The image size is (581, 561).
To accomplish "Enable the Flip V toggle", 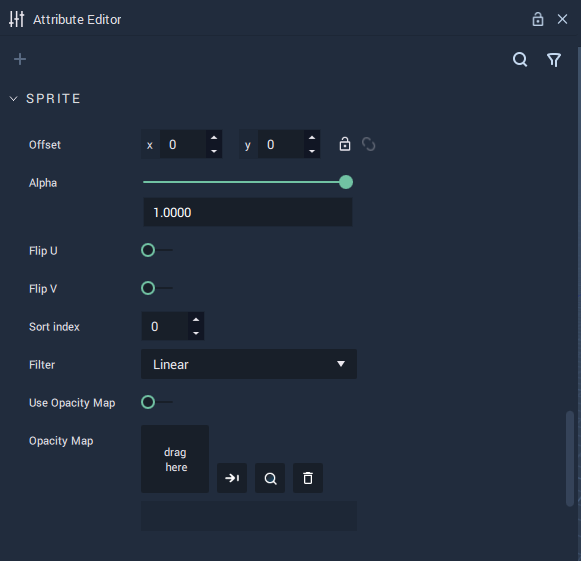I will [156, 288].
